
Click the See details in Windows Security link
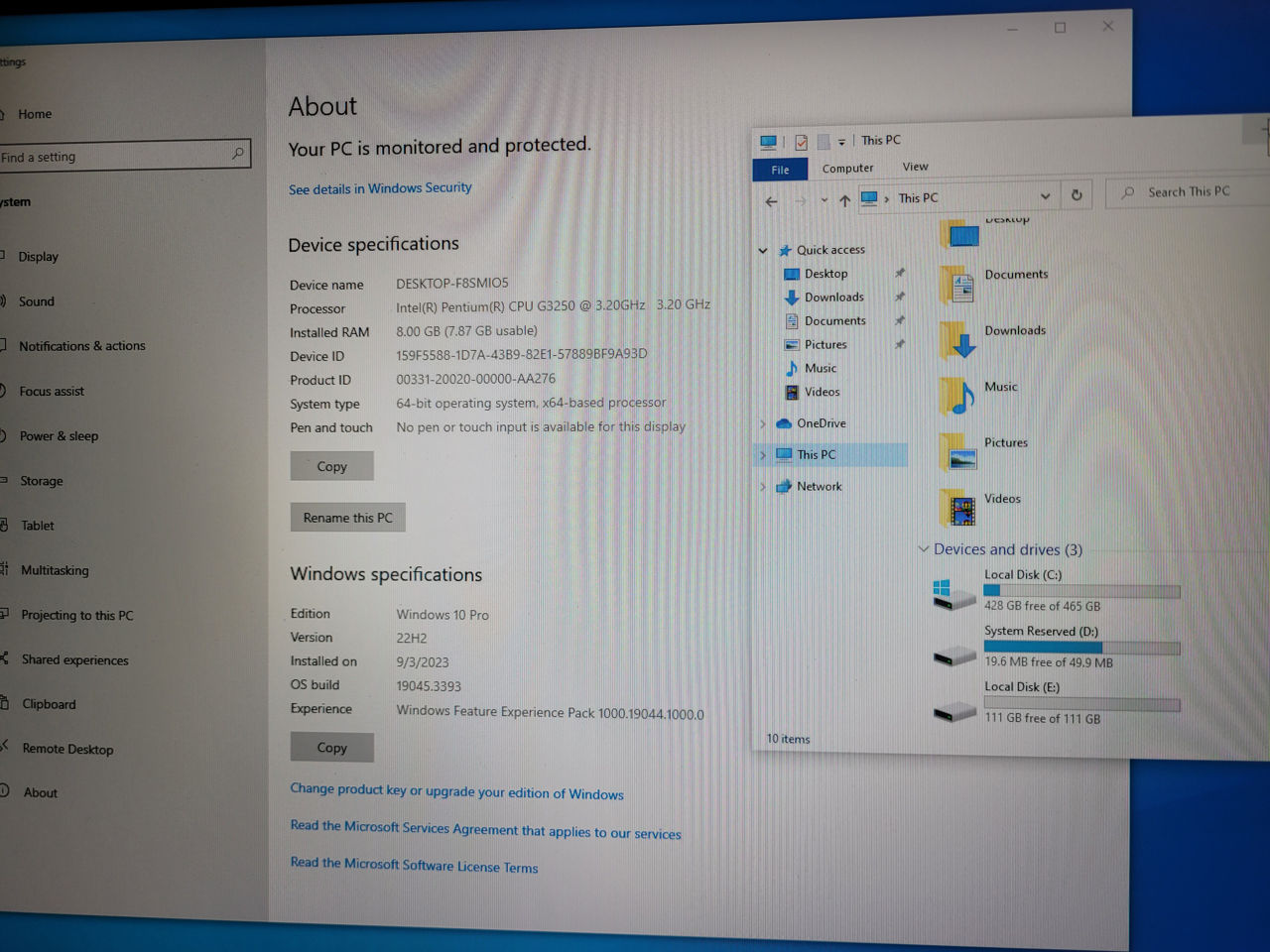[x=380, y=188]
